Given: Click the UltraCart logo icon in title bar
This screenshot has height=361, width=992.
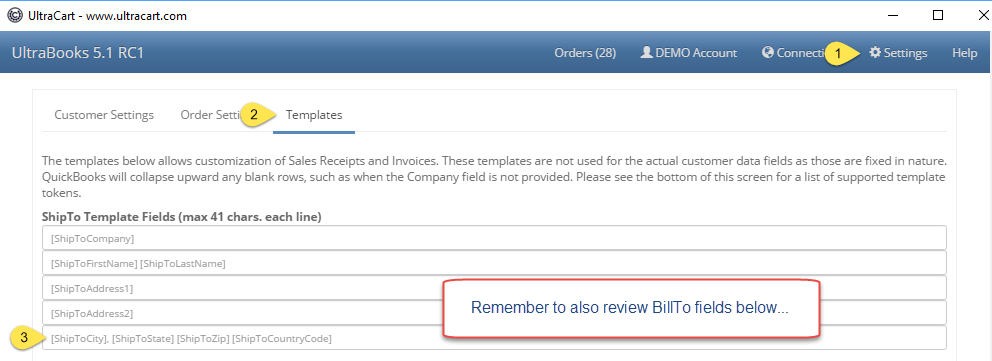Looking at the screenshot, I should point(14,16).
